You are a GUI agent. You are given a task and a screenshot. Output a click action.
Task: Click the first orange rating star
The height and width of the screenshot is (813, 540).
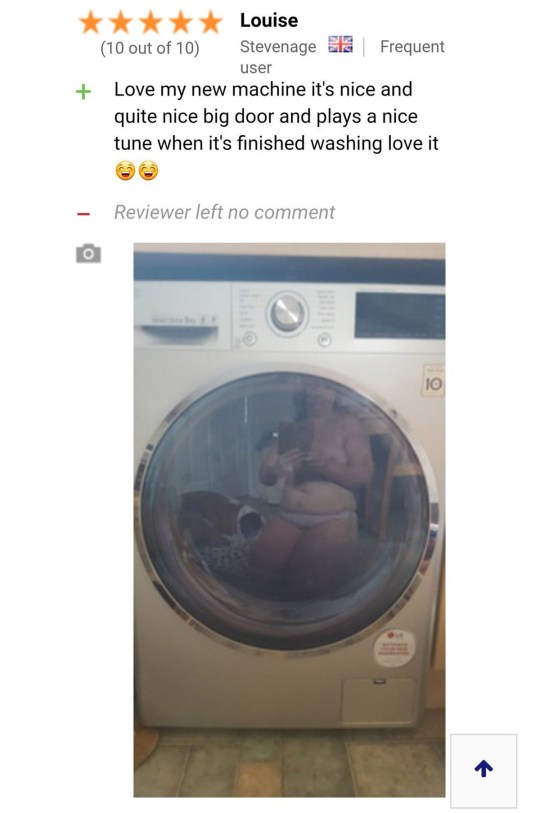(x=90, y=23)
